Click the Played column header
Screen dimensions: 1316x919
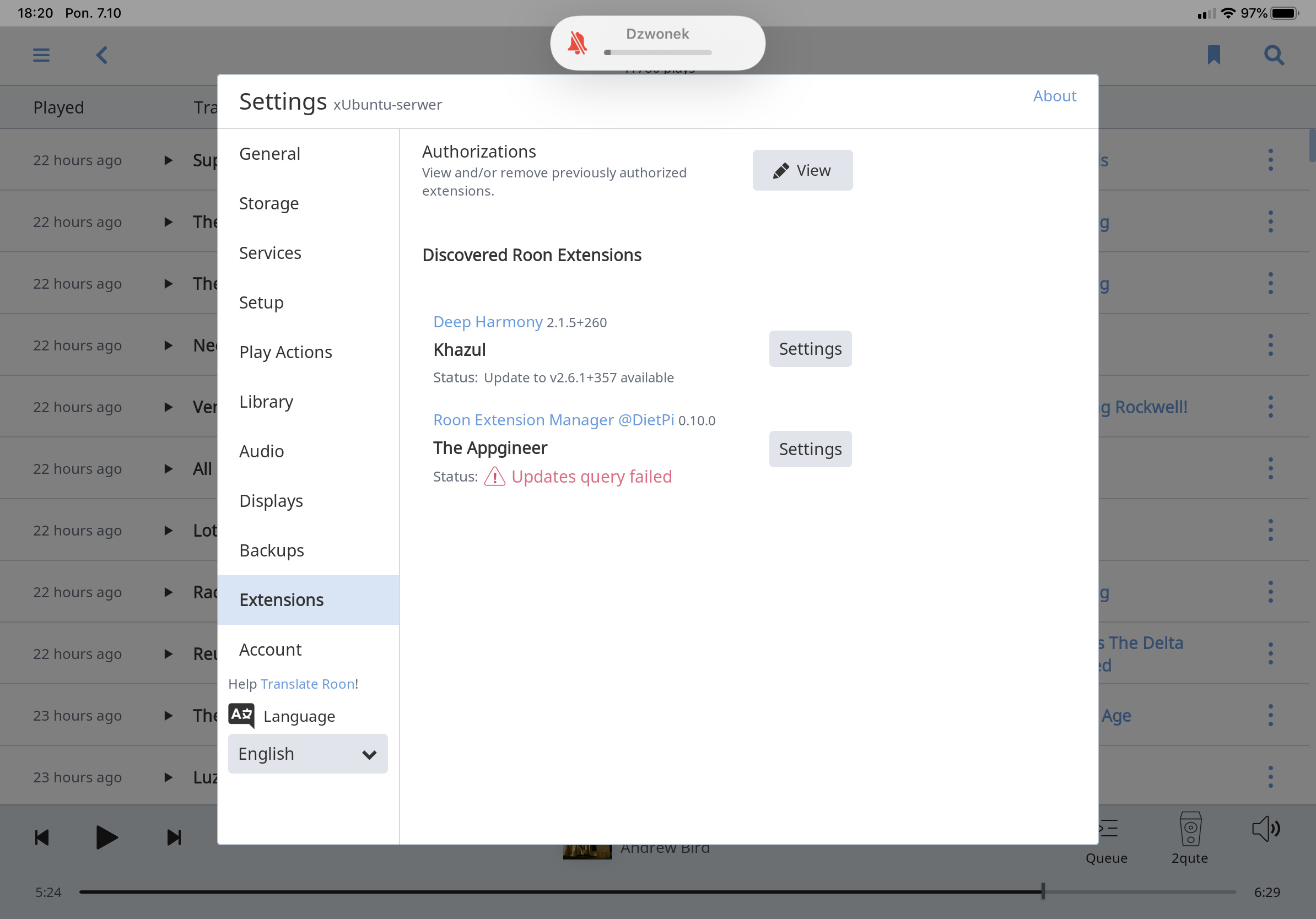point(58,107)
